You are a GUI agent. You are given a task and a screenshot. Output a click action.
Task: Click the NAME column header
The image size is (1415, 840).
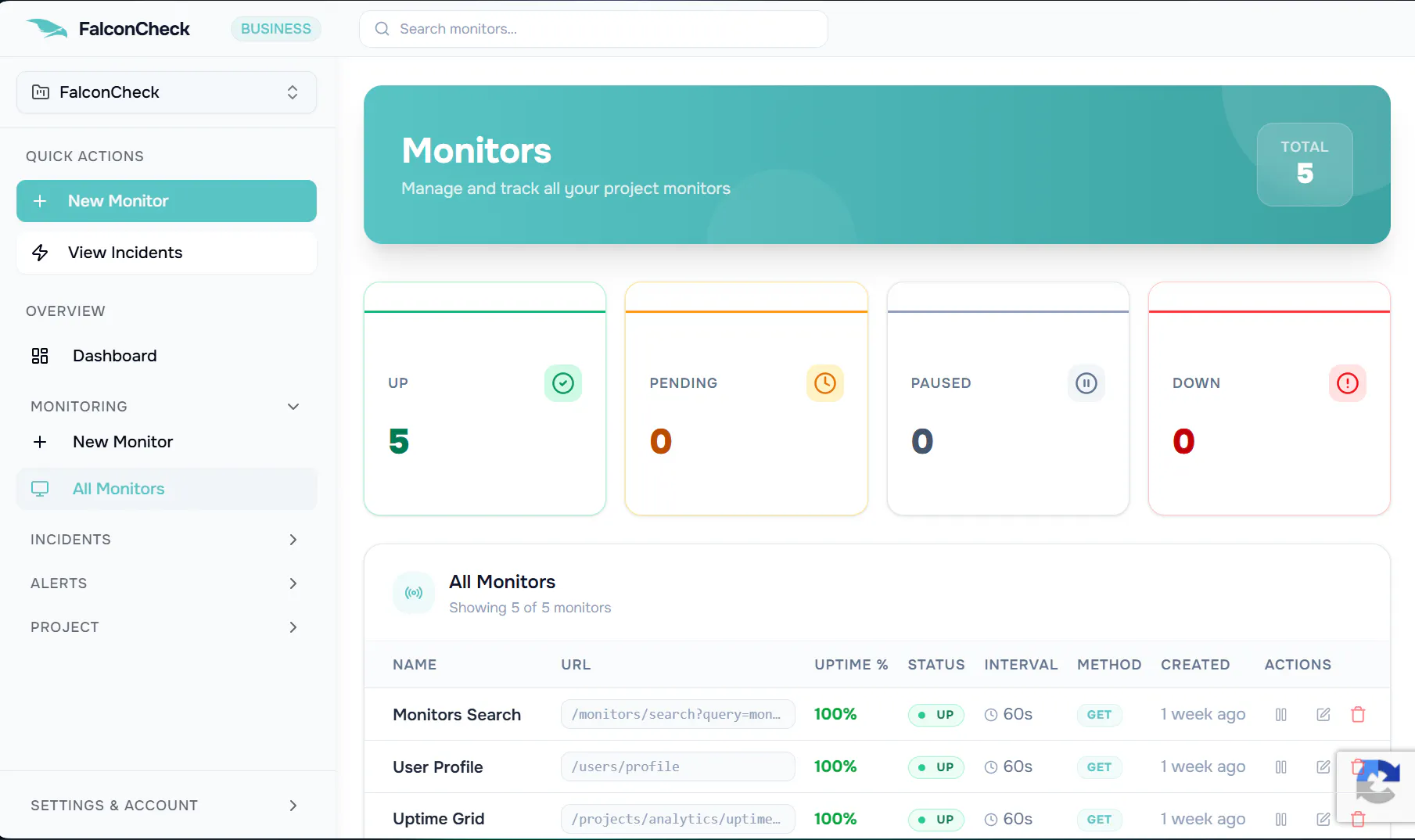click(x=415, y=665)
